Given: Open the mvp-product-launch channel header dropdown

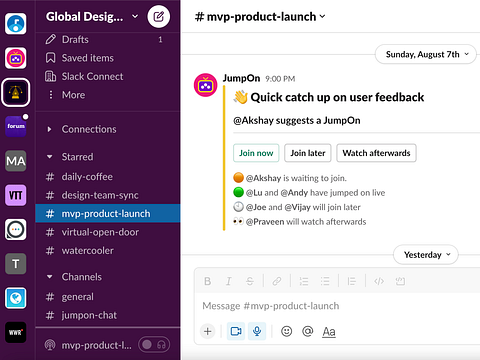Looking at the screenshot, I should click(x=260, y=16).
